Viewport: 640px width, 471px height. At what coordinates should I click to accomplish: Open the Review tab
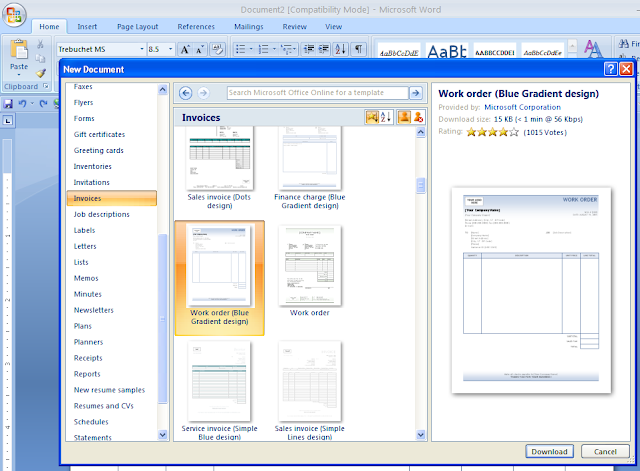point(294,27)
